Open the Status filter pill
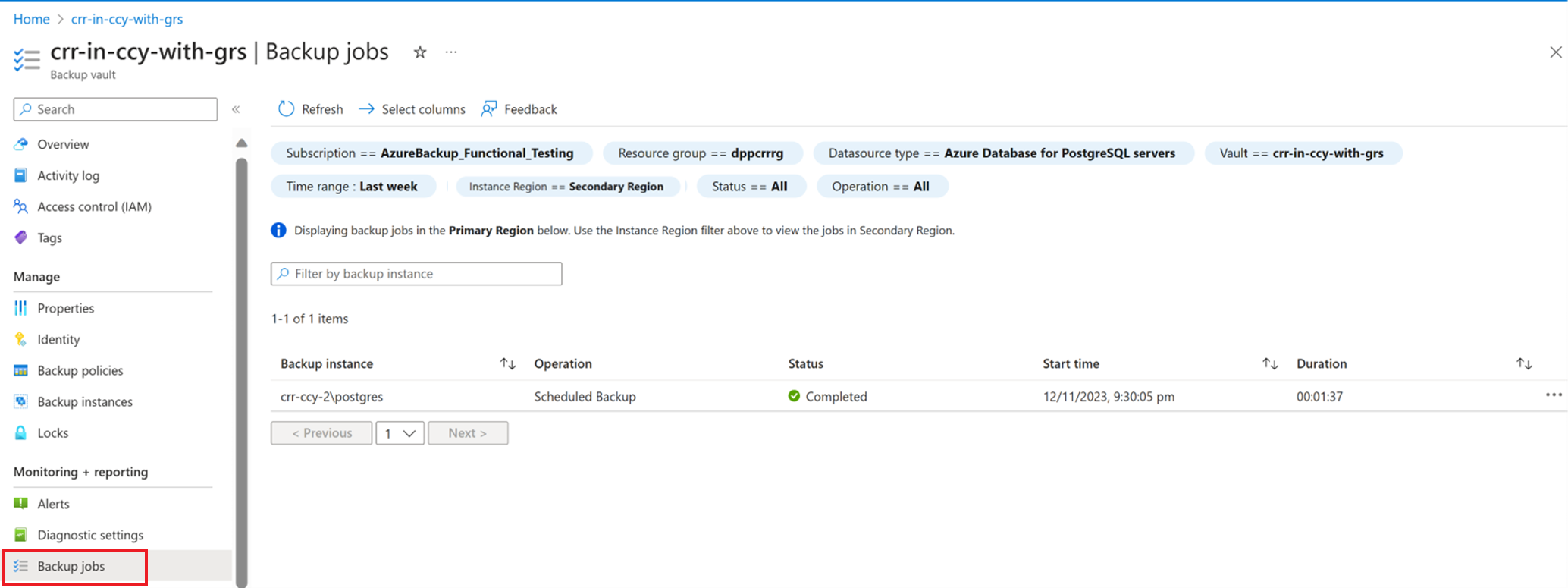The width and height of the screenshot is (1568, 588). coord(750,187)
